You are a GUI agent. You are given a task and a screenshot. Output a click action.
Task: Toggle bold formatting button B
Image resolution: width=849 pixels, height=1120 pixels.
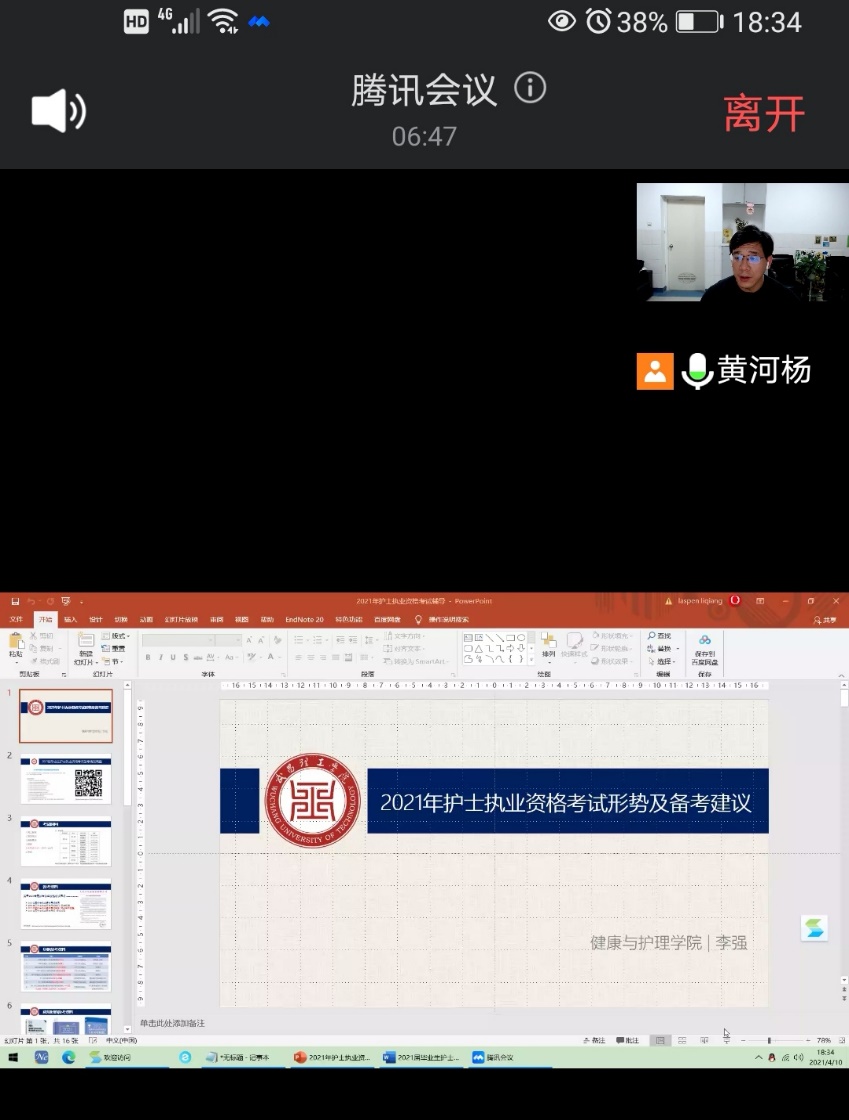tap(148, 657)
